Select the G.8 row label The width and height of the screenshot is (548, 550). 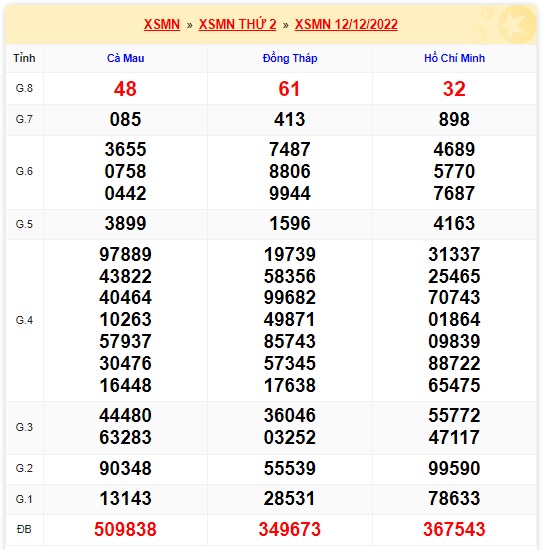pos(24,88)
